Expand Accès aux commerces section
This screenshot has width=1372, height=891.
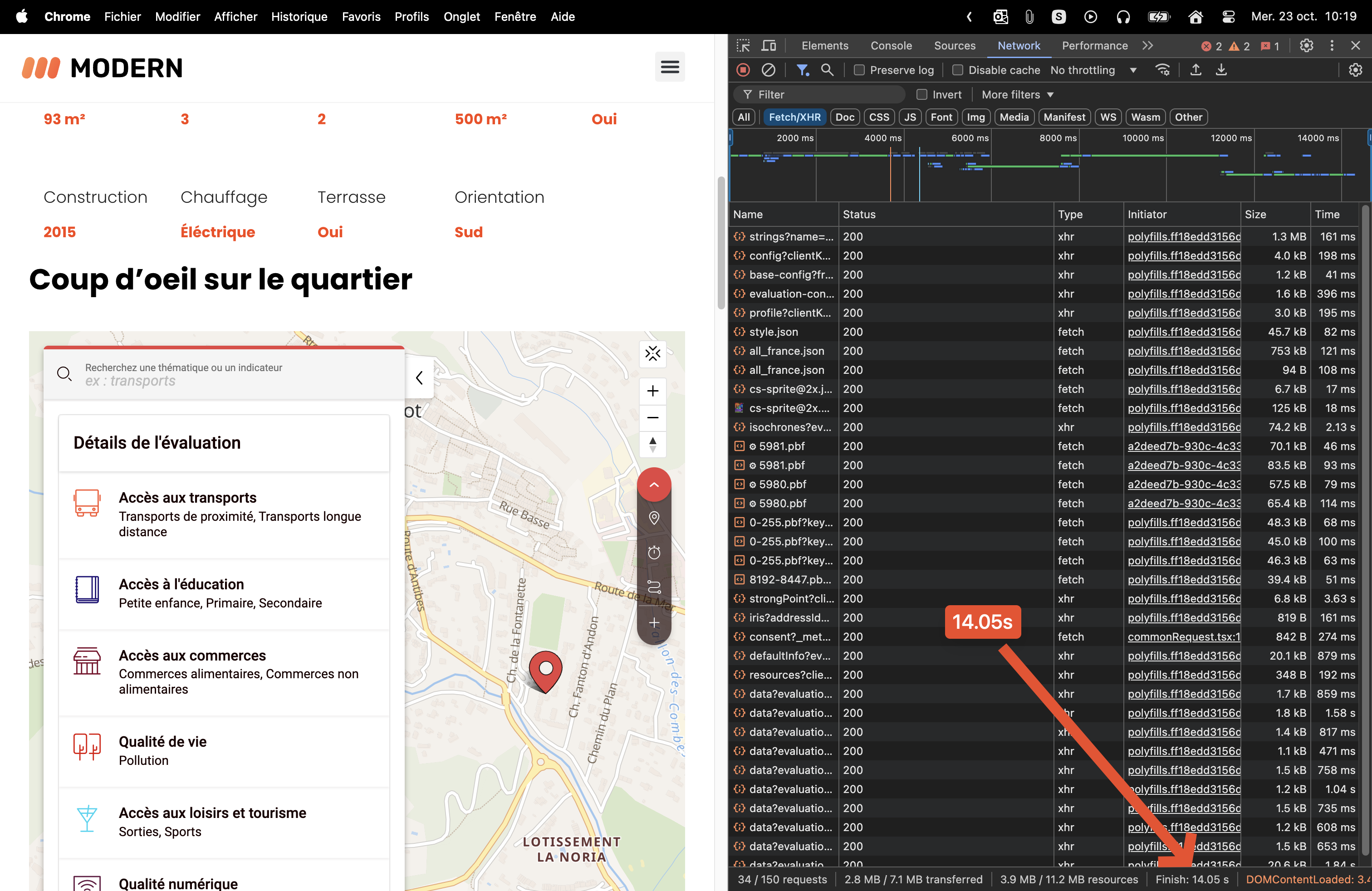[x=224, y=673]
